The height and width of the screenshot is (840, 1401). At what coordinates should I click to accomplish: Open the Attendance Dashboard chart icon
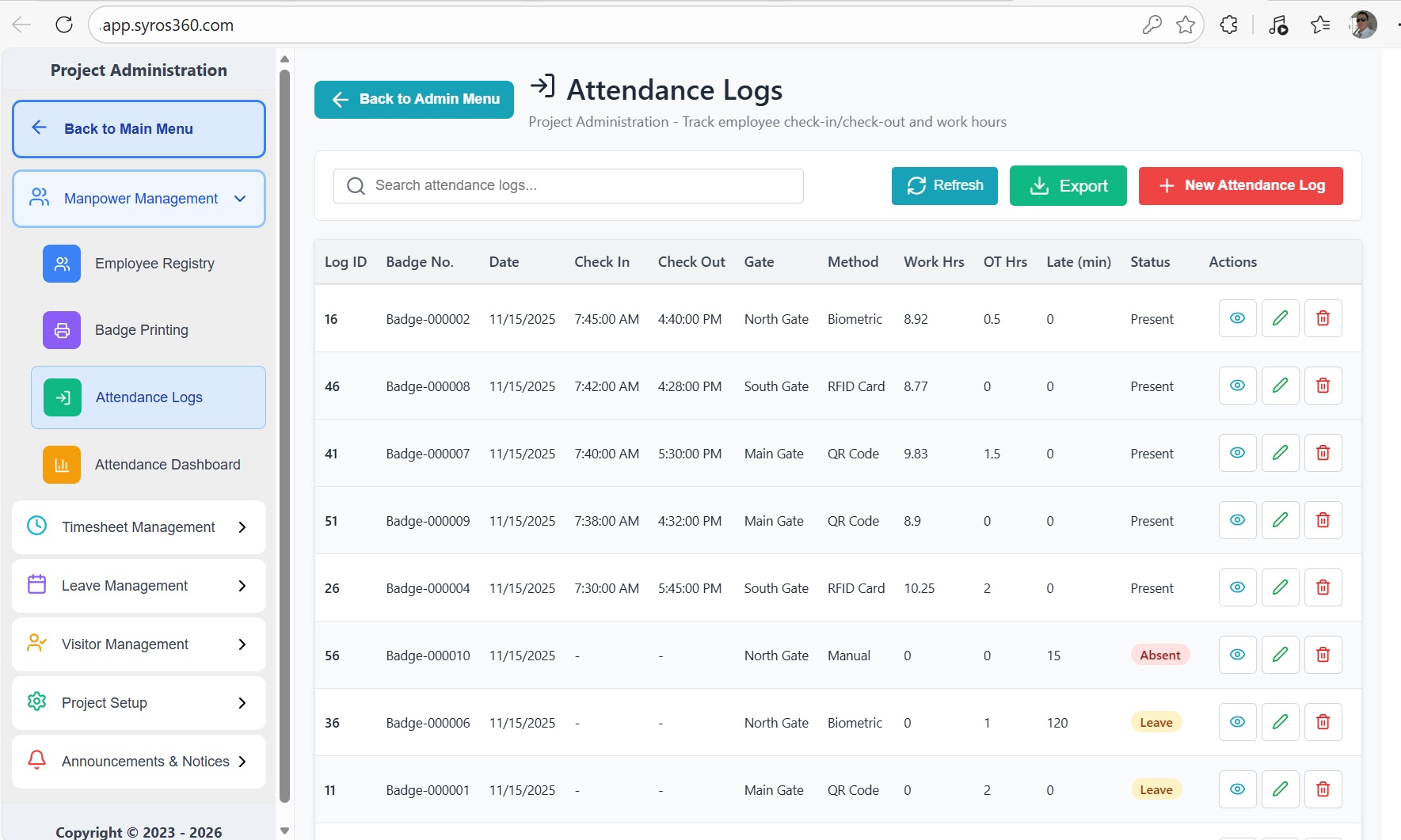pos(61,465)
